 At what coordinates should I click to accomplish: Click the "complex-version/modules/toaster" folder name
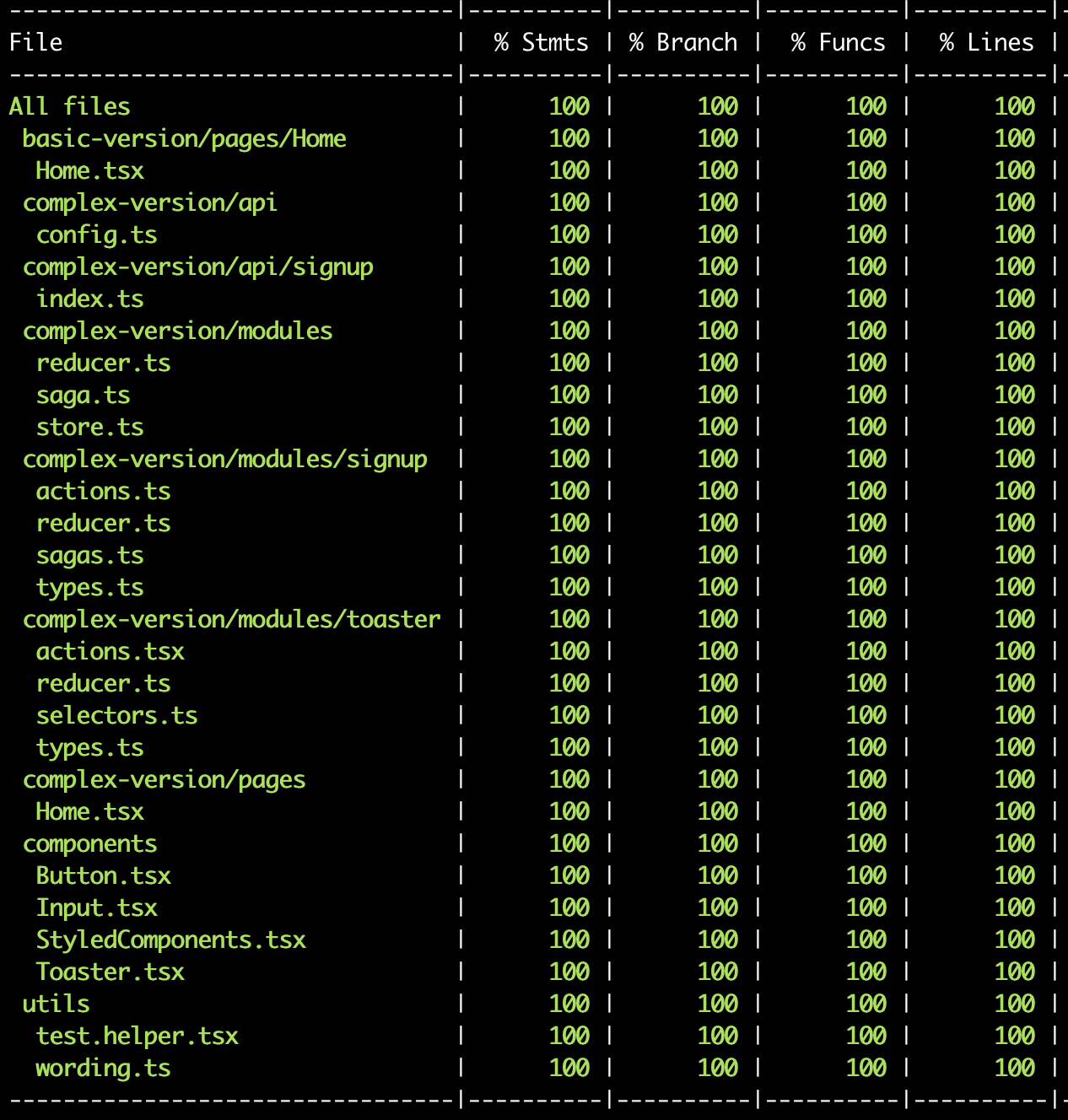coord(232,619)
